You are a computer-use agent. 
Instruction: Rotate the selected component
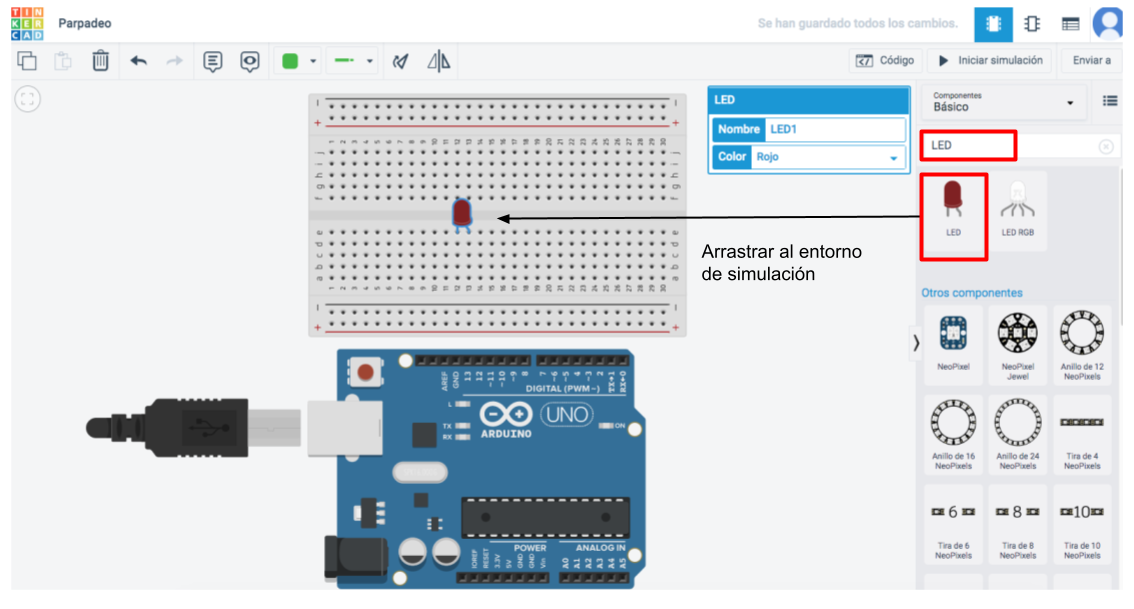click(x=400, y=61)
